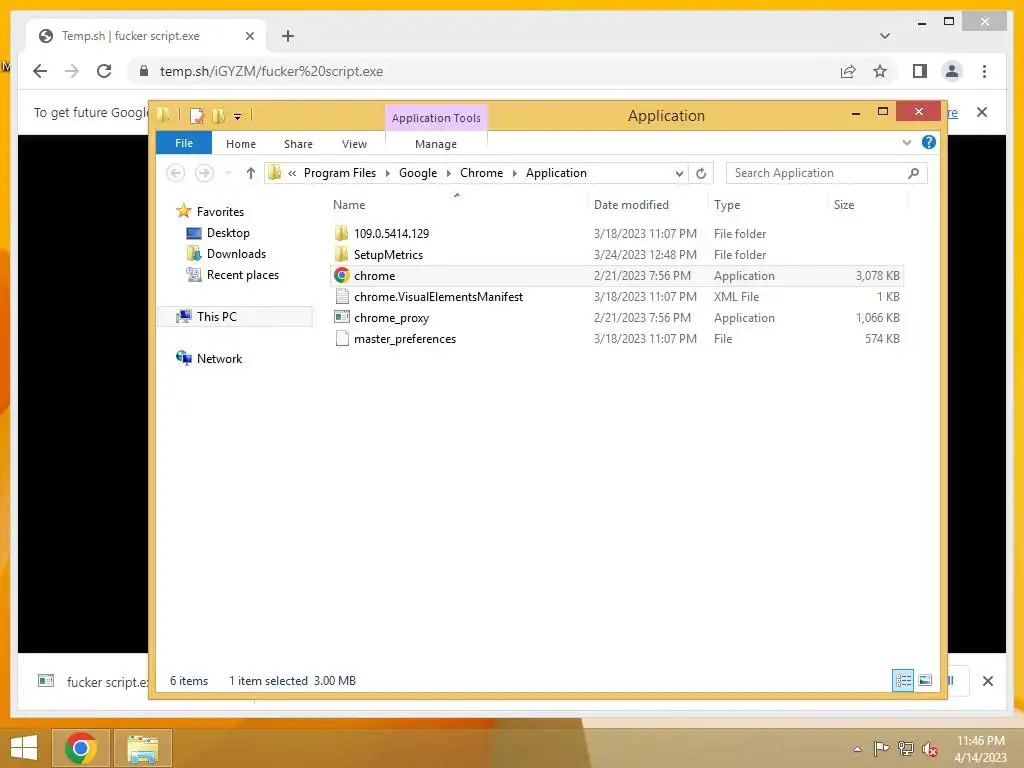Image resolution: width=1024 pixels, height=768 pixels.
Task: Open the Chrome profile avatar
Action: point(952,71)
